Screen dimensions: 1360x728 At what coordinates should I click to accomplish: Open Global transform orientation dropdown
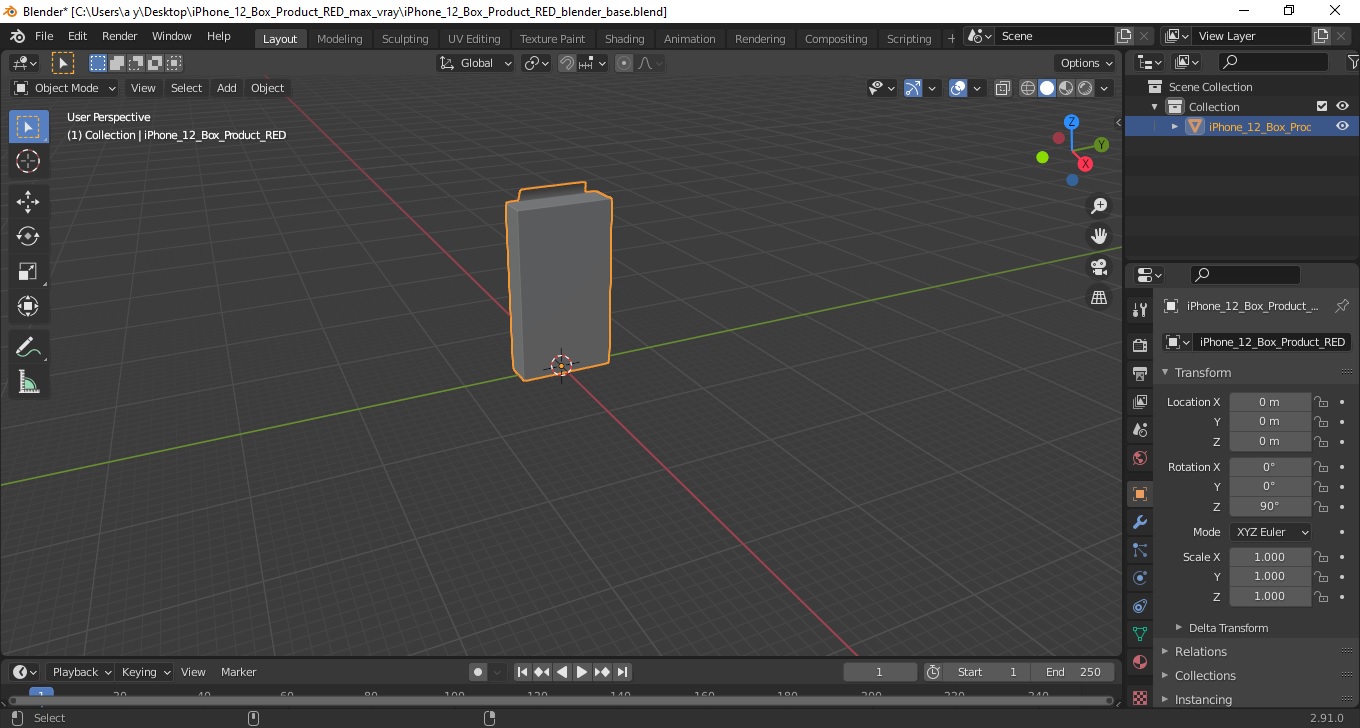click(476, 63)
